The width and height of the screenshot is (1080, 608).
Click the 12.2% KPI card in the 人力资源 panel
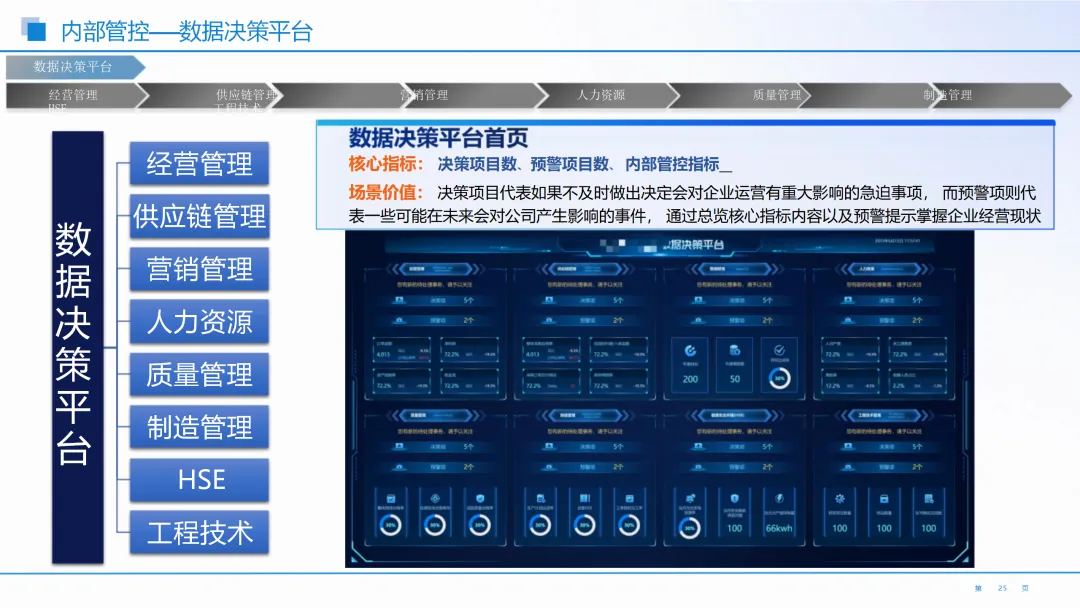851,381
